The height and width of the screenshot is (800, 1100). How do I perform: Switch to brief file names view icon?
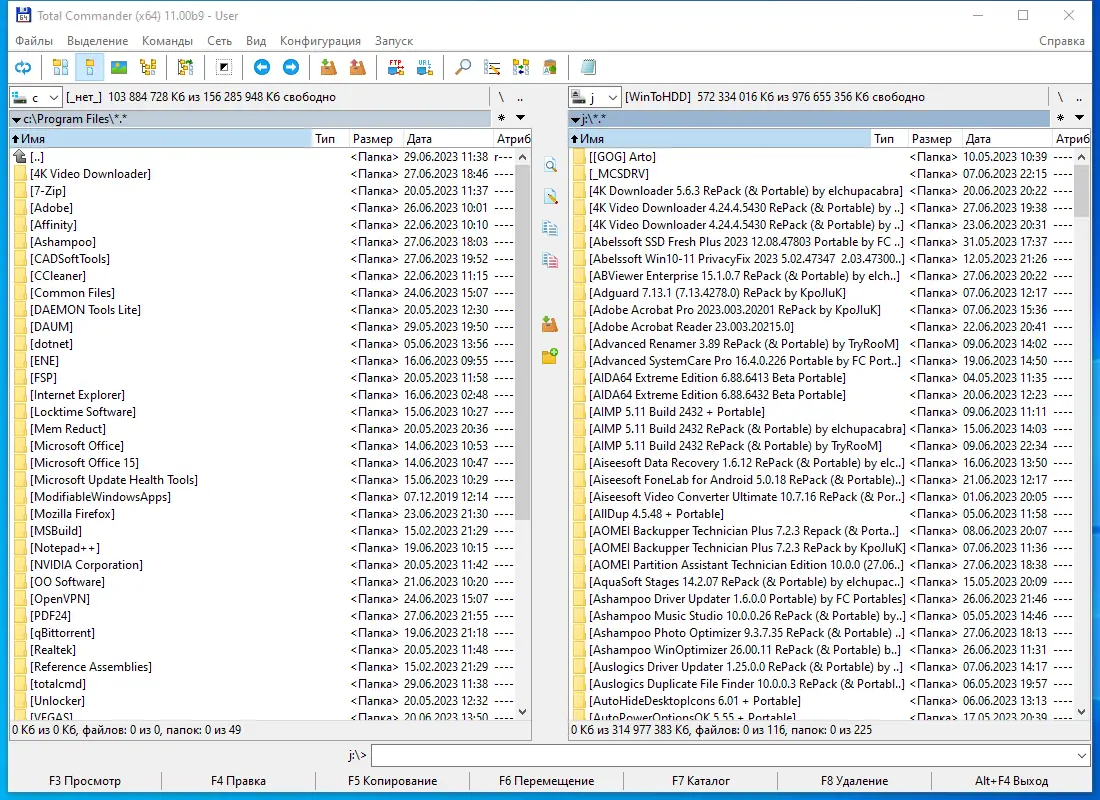tap(61, 67)
